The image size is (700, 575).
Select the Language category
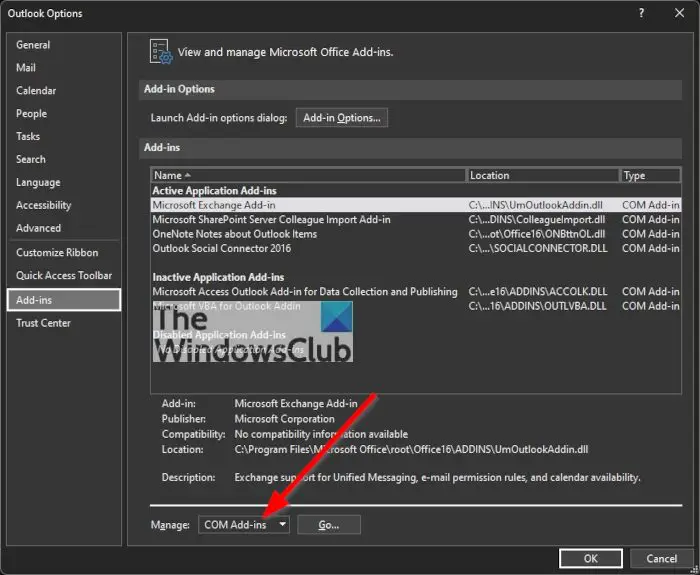pyautogui.click(x=38, y=182)
